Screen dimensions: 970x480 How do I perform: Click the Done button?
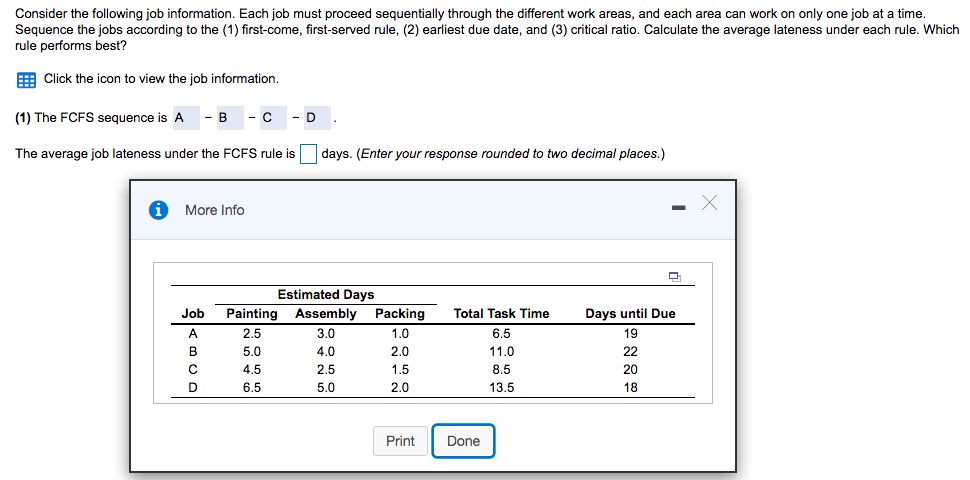click(x=463, y=441)
